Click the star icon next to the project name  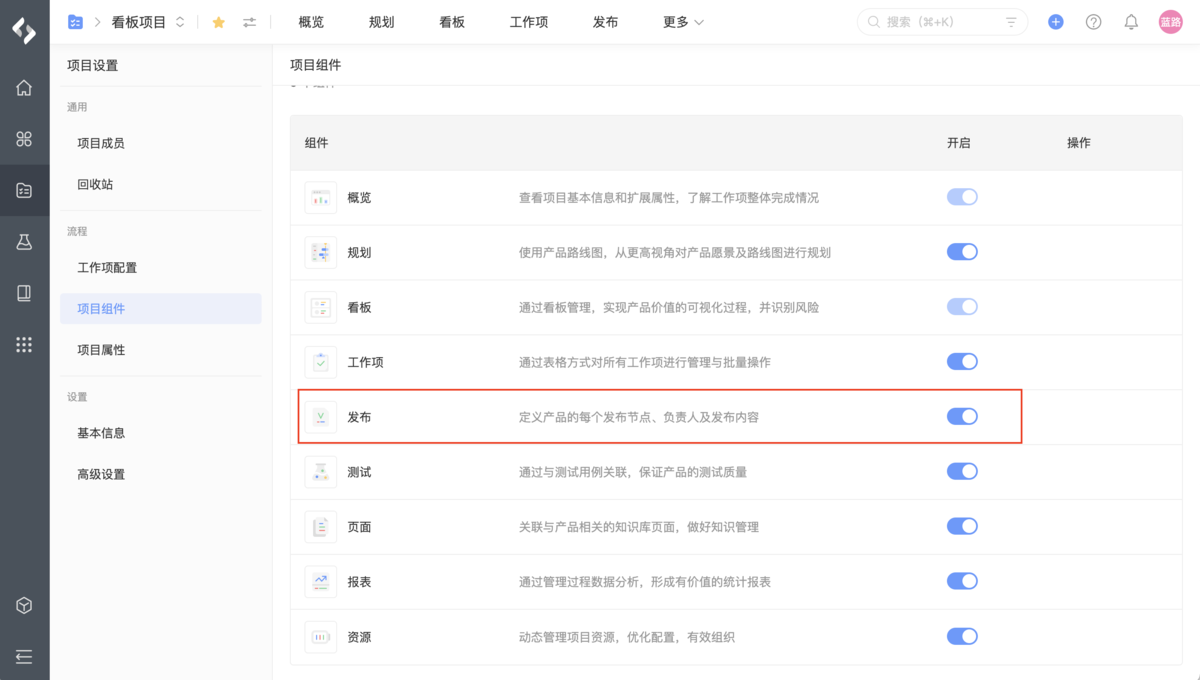point(218,21)
